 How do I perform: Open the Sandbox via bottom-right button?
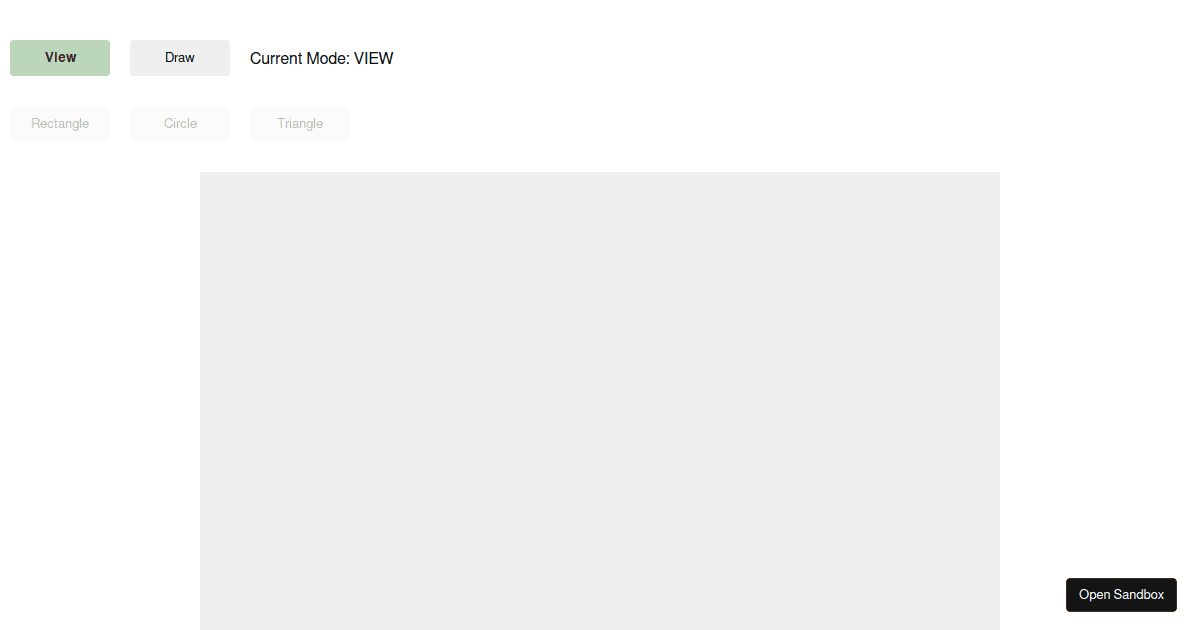tap(1121, 595)
